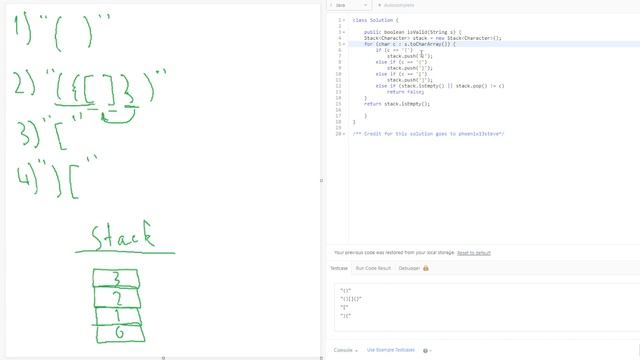Click the 'return stack.isEmpty();' code line

397,104
